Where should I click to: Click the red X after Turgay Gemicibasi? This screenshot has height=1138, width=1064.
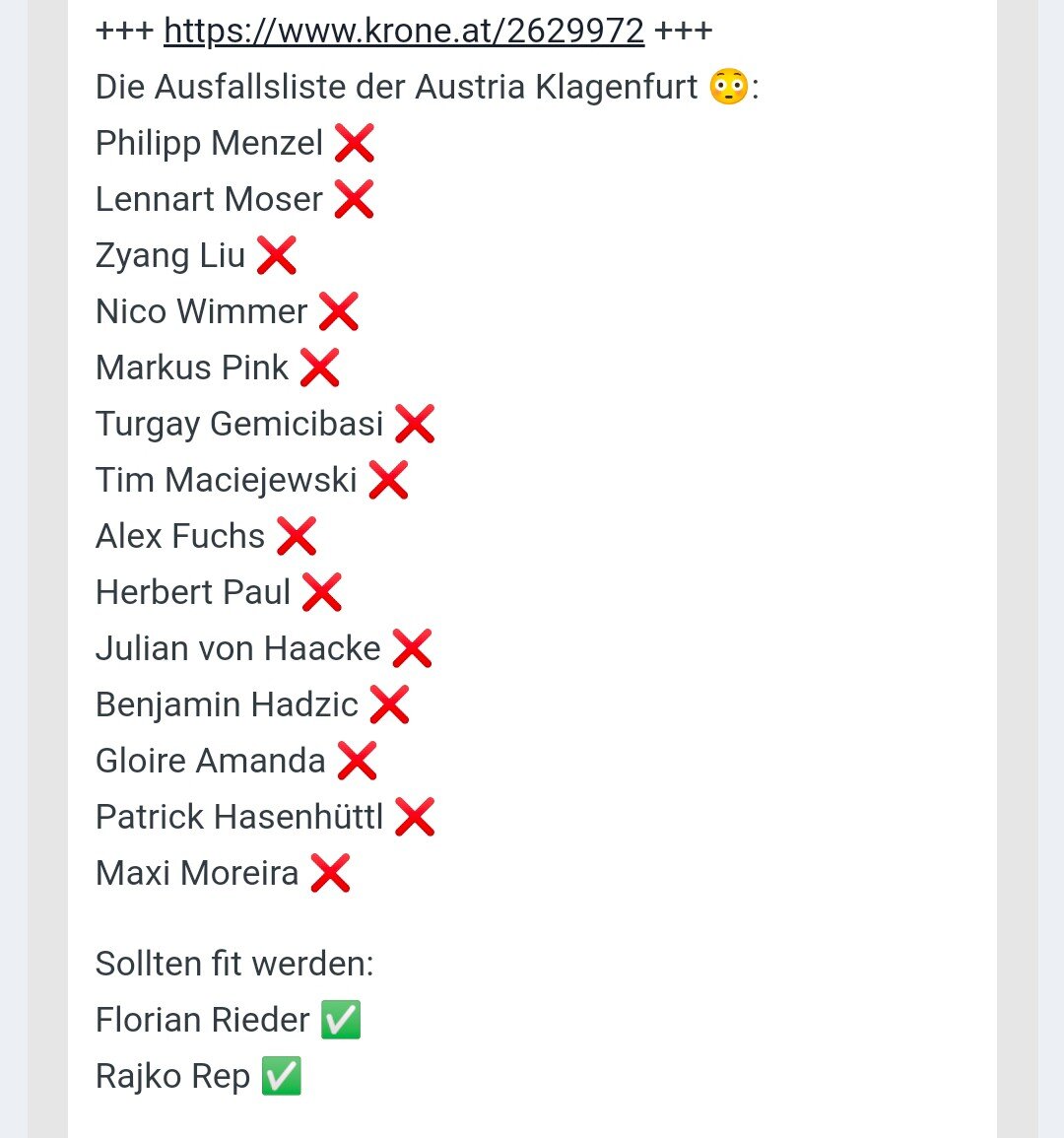click(x=415, y=424)
